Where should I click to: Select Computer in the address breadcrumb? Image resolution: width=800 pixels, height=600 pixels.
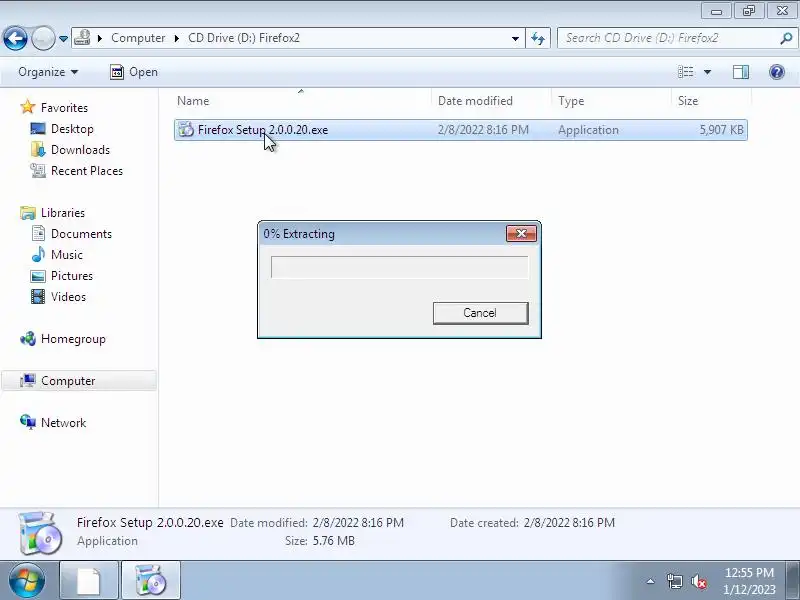(138, 38)
